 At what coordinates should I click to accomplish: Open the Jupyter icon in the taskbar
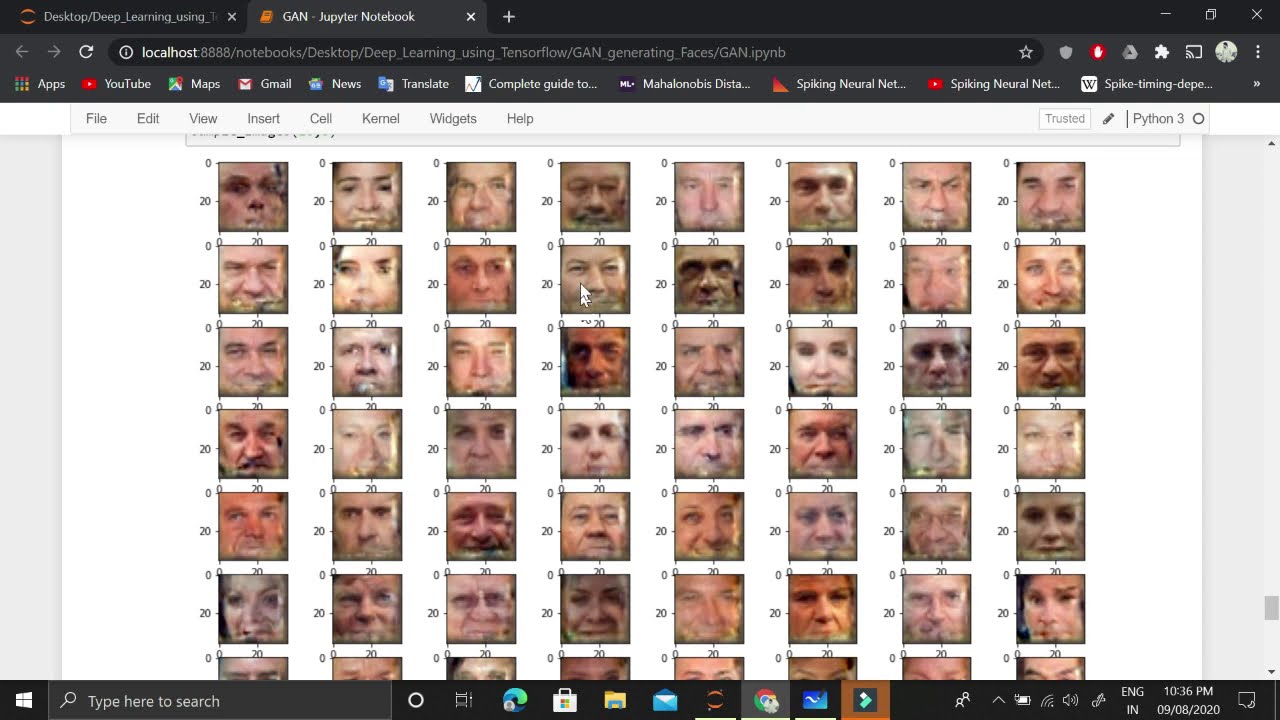pos(715,700)
